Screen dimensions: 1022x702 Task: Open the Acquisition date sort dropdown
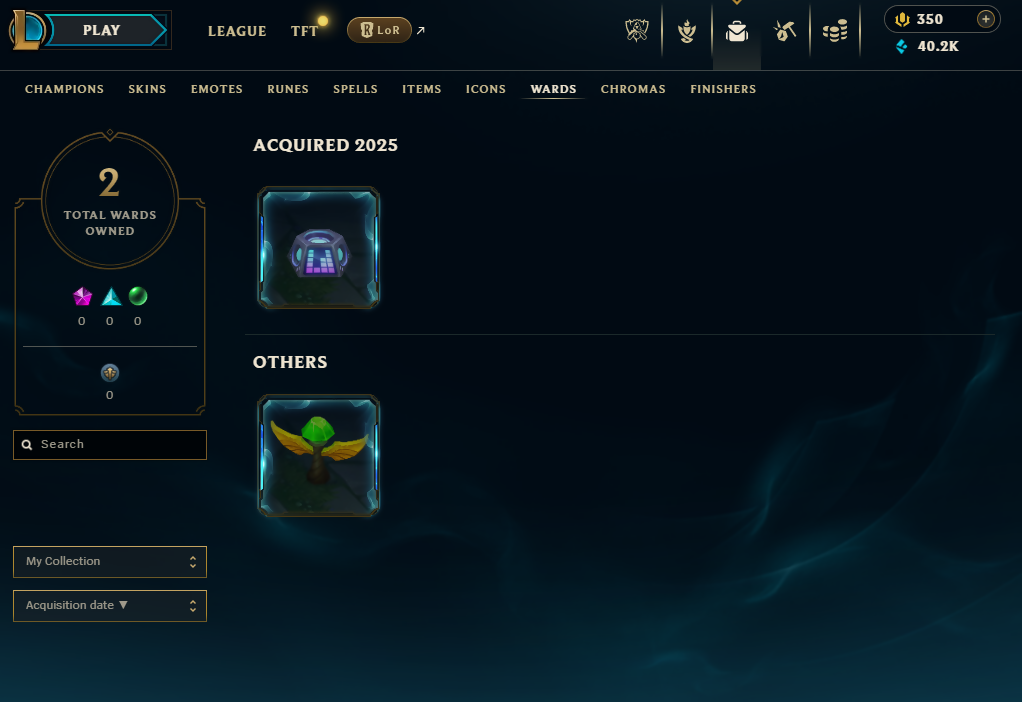coord(110,606)
